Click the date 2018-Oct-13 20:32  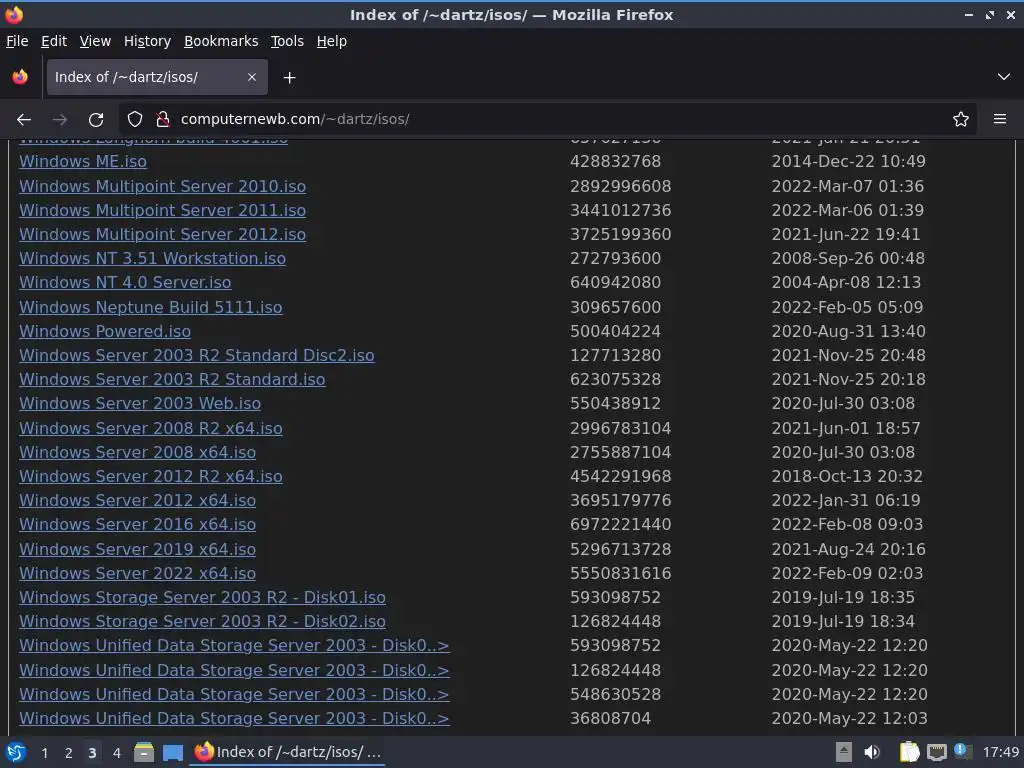(847, 477)
